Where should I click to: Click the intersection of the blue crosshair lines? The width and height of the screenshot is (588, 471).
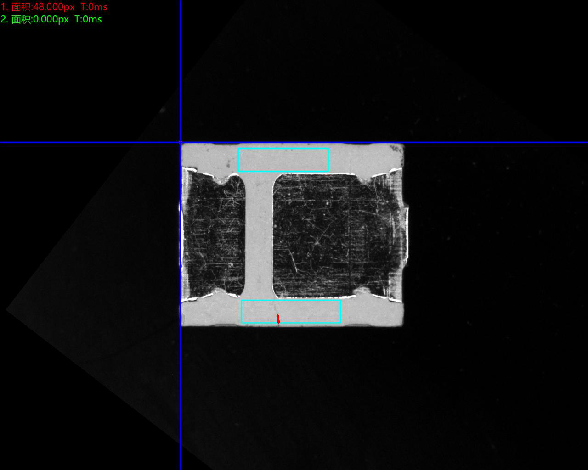181,142
